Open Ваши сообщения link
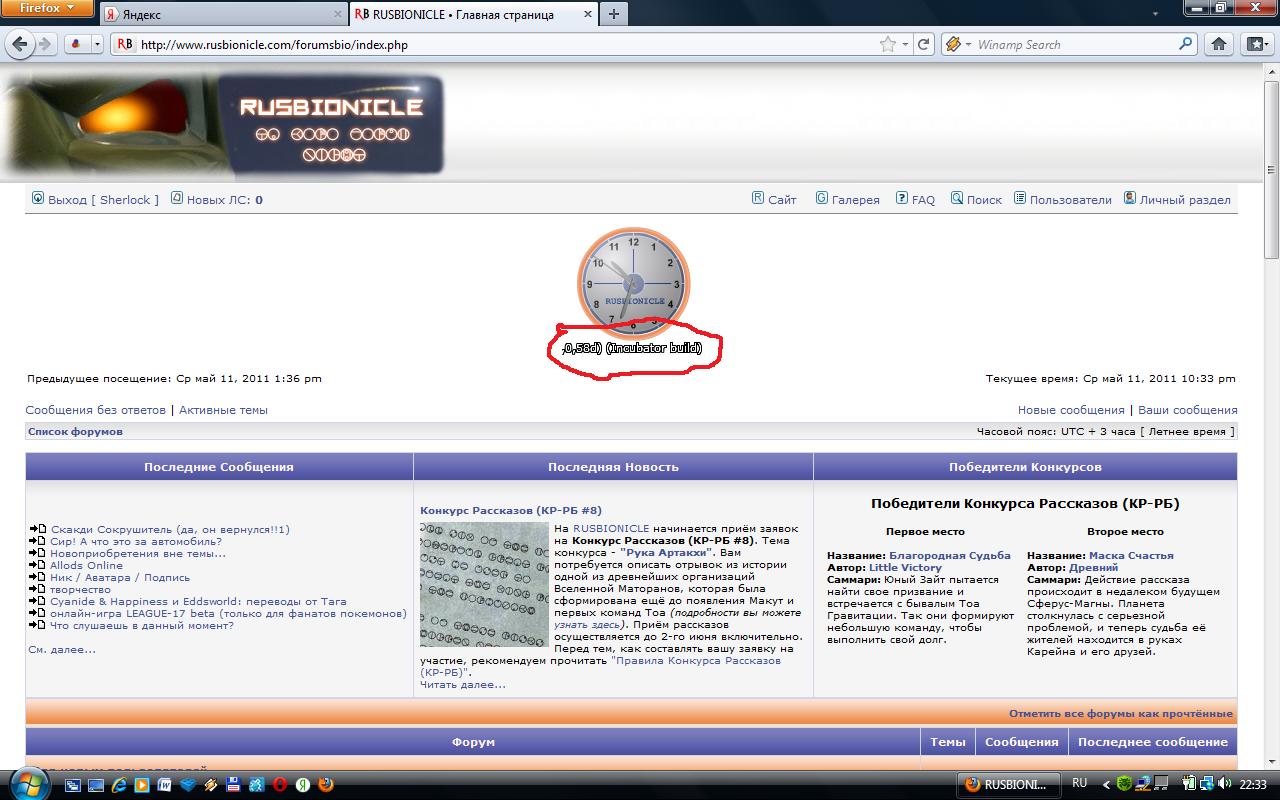 1188,410
